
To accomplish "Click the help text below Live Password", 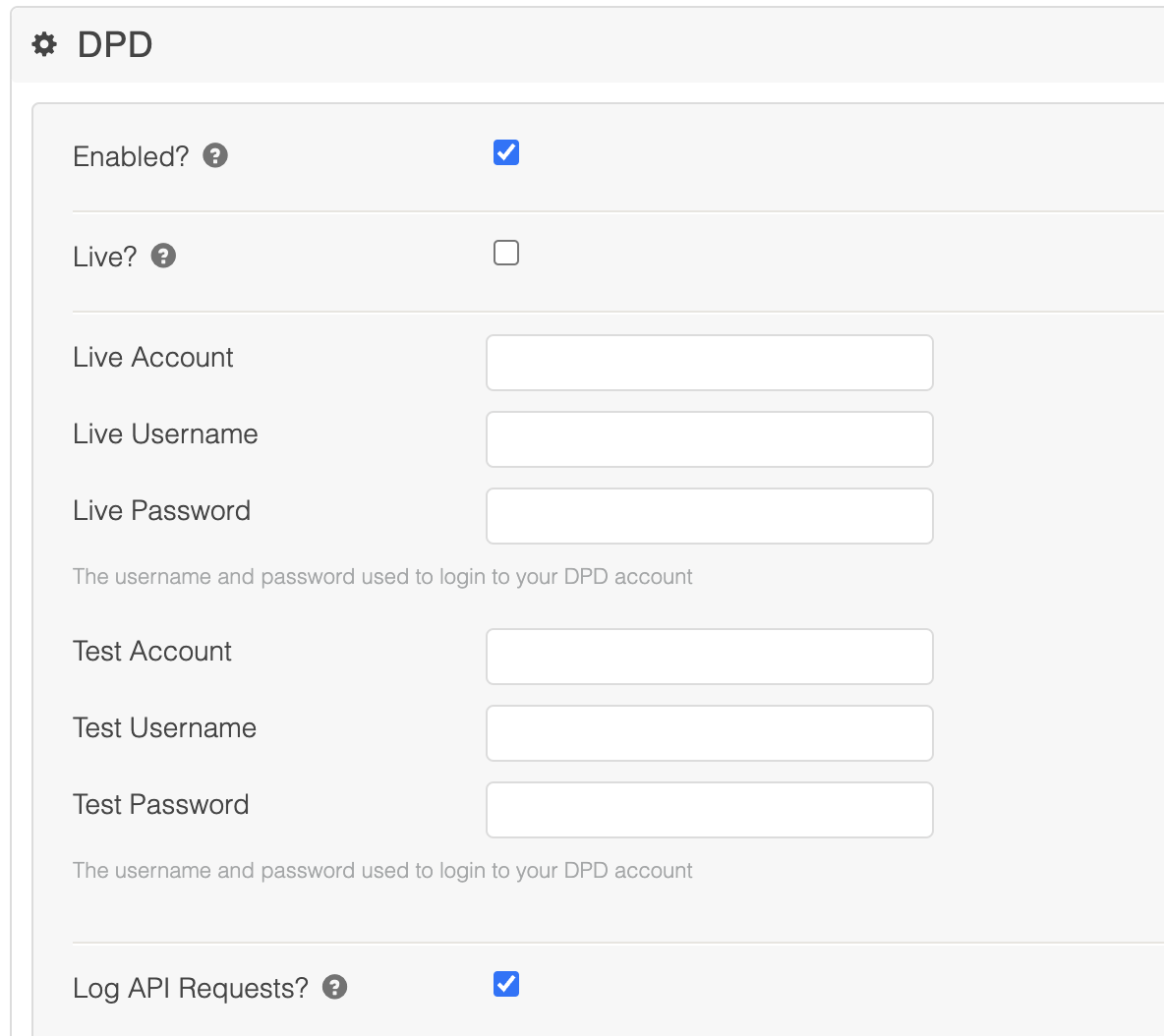I will click(382, 577).
